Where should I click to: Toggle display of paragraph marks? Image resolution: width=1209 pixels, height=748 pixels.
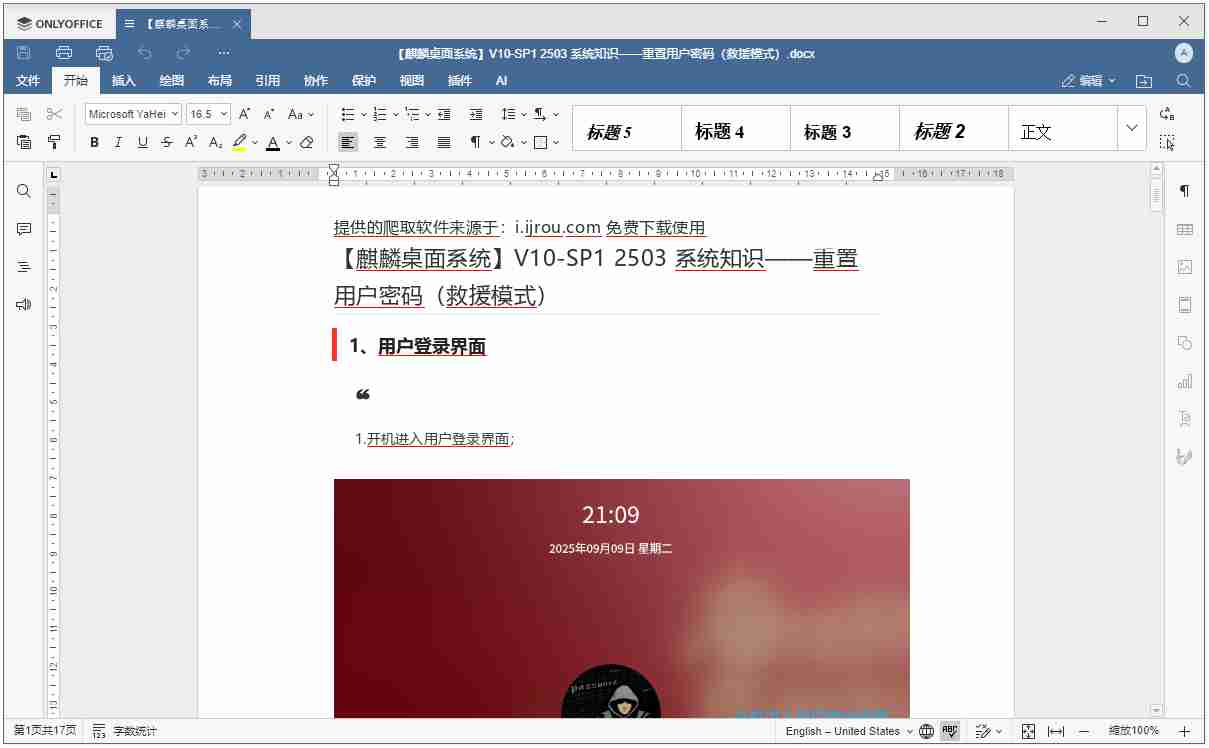pyautogui.click(x=477, y=142)
